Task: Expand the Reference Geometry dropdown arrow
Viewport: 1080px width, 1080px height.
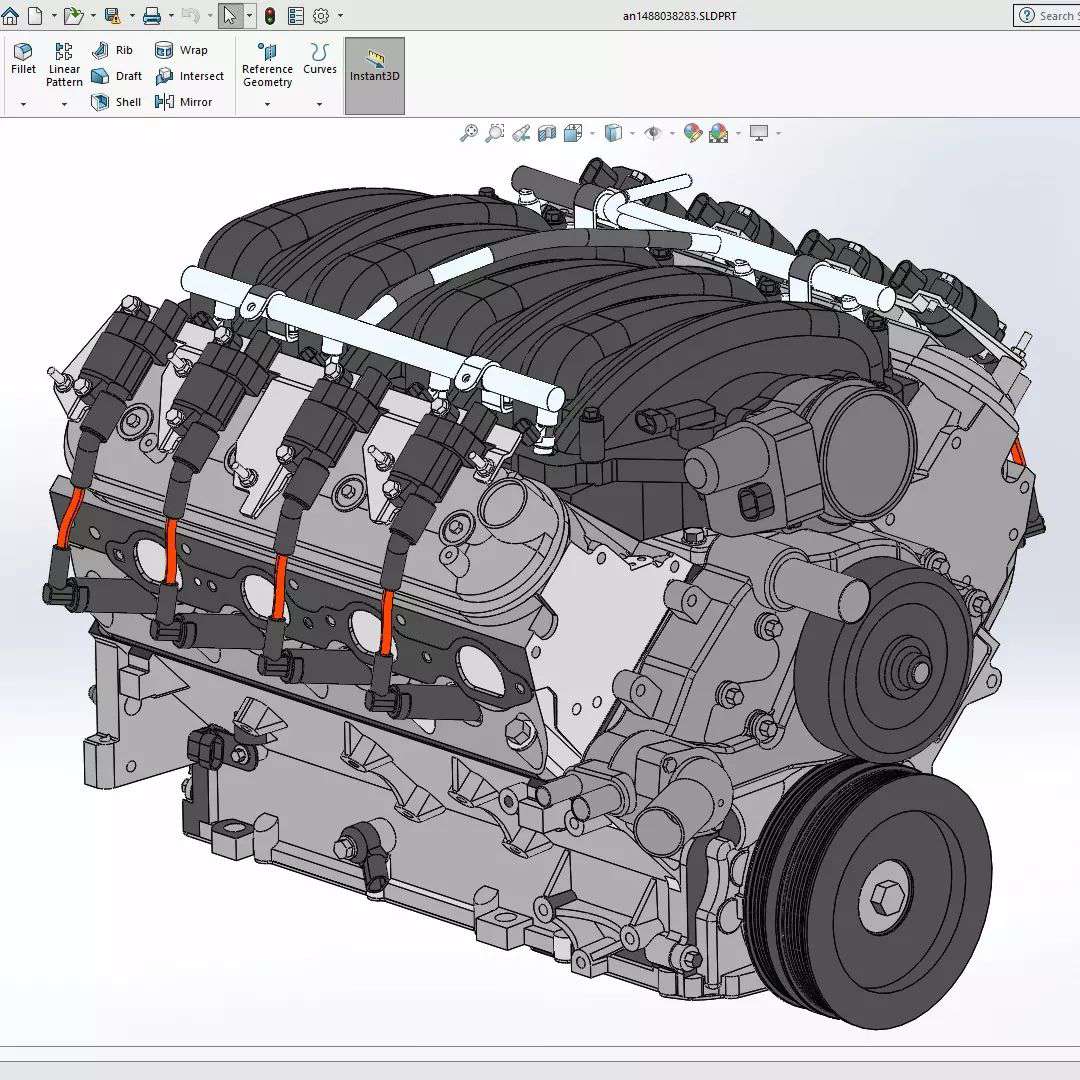Action: [x=267, y=104]
